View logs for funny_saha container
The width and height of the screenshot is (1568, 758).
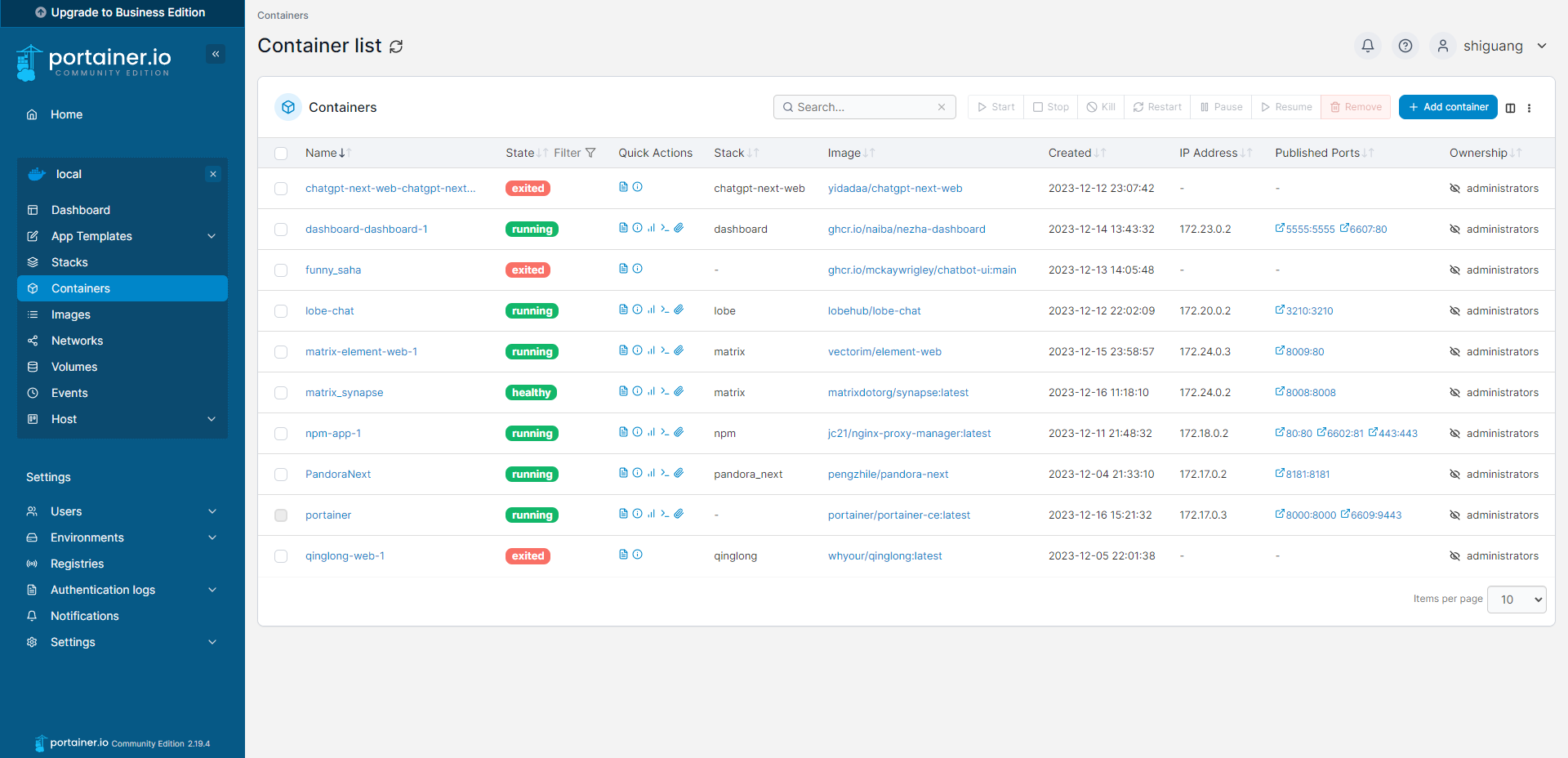(x=623, y=269)
